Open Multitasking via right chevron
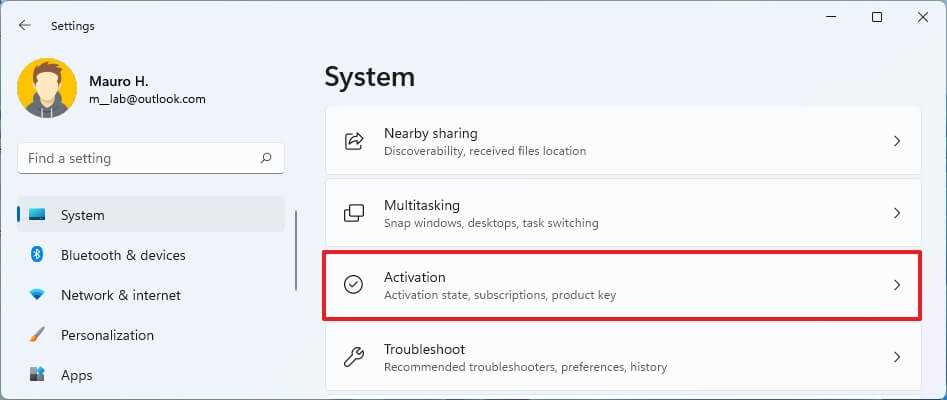Viewport: 947px width, 400px height. coord(897,213)
